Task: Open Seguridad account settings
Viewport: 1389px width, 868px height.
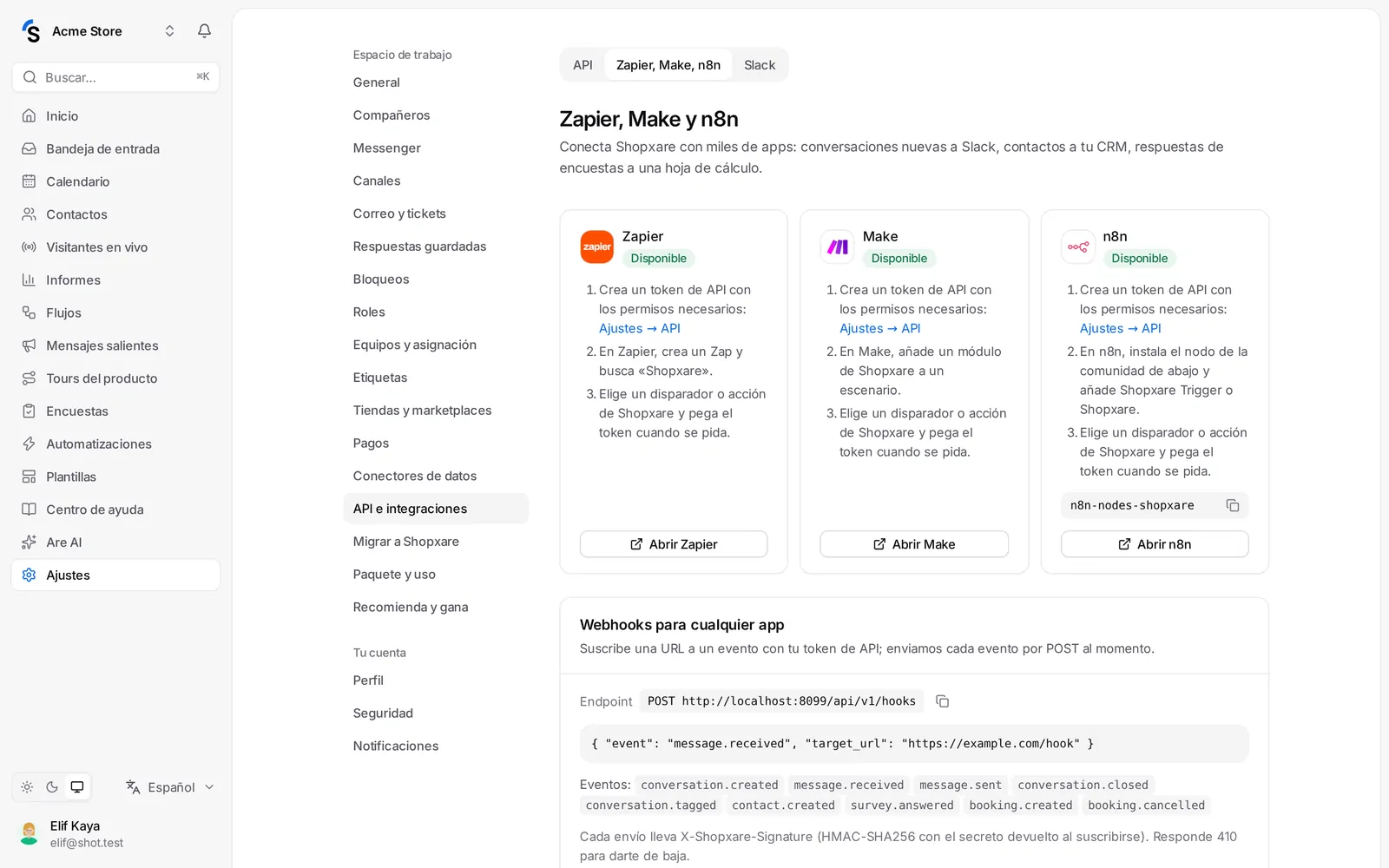Action: click(x=436, y=713)
